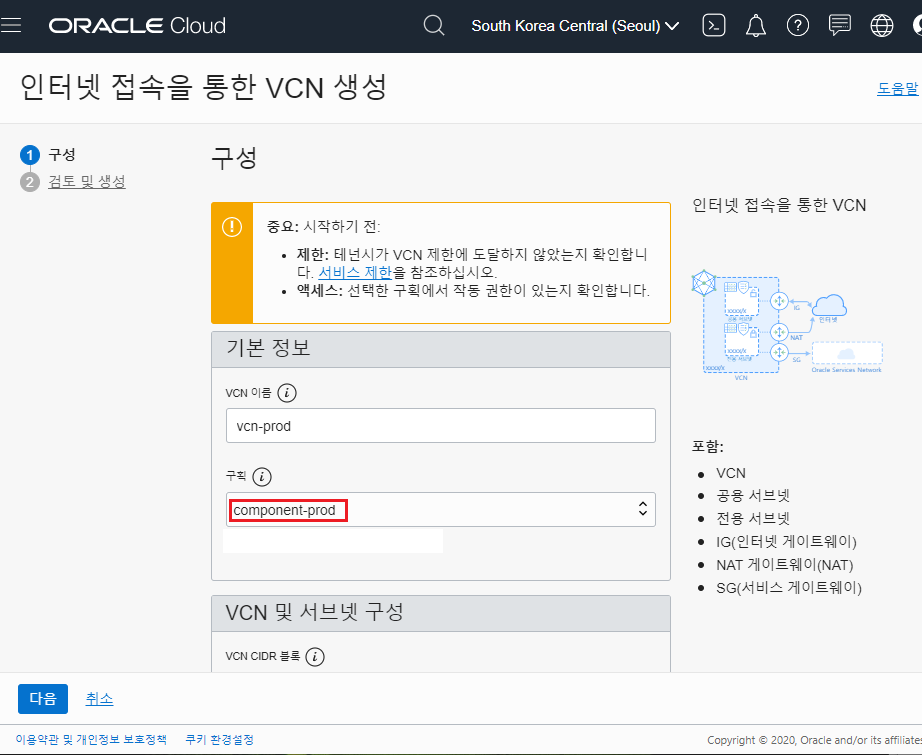Open the hamburger navigation menu
922x755 pixels.
(x=11, y=25)
